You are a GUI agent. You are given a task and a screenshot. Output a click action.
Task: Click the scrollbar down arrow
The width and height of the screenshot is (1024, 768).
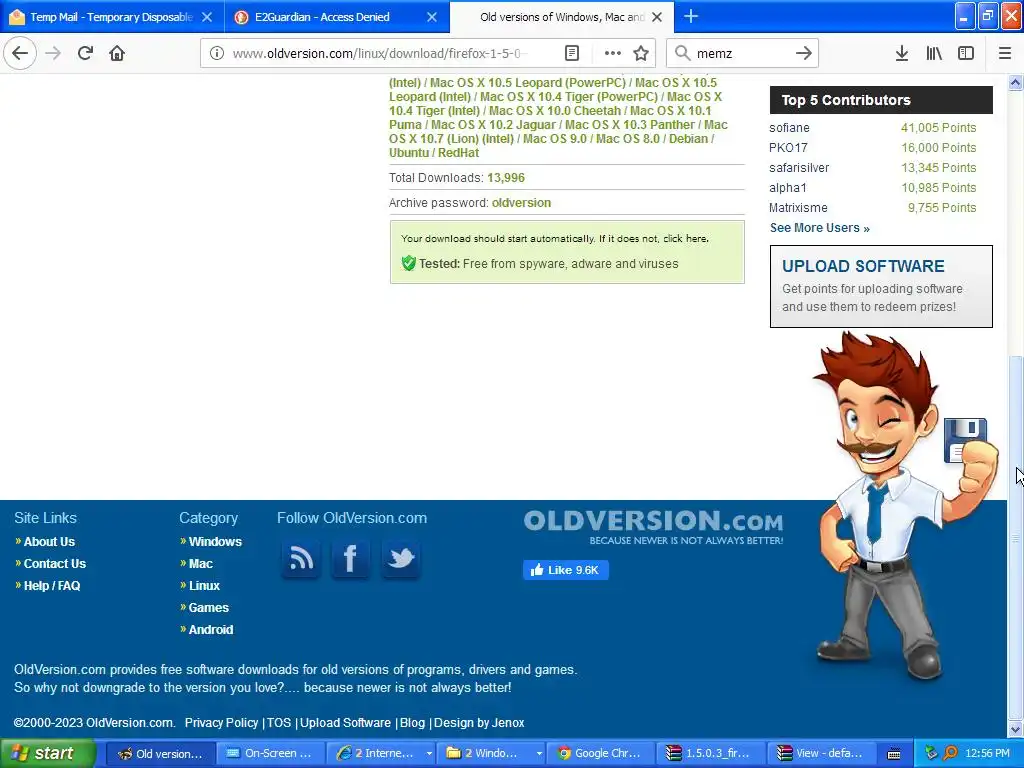coord(1016,729)
